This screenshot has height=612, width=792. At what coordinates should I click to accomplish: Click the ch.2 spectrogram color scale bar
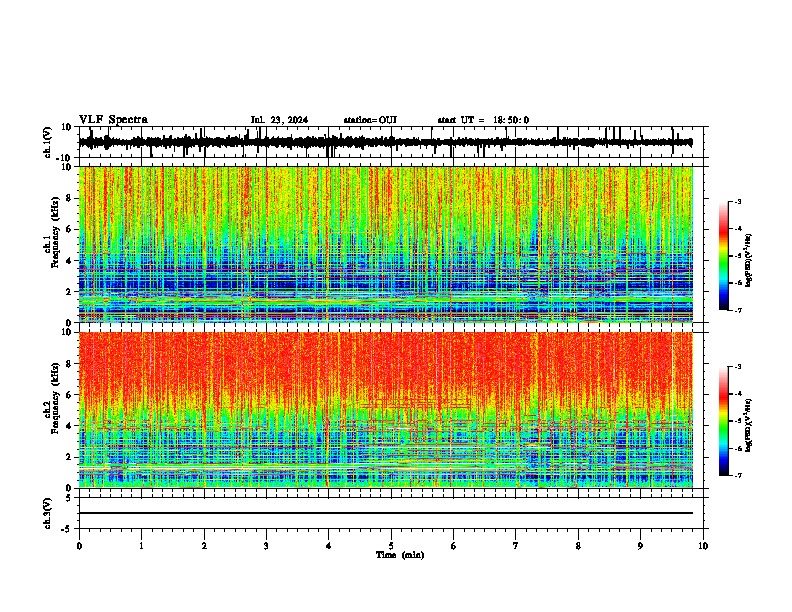[x=724, y=421]
